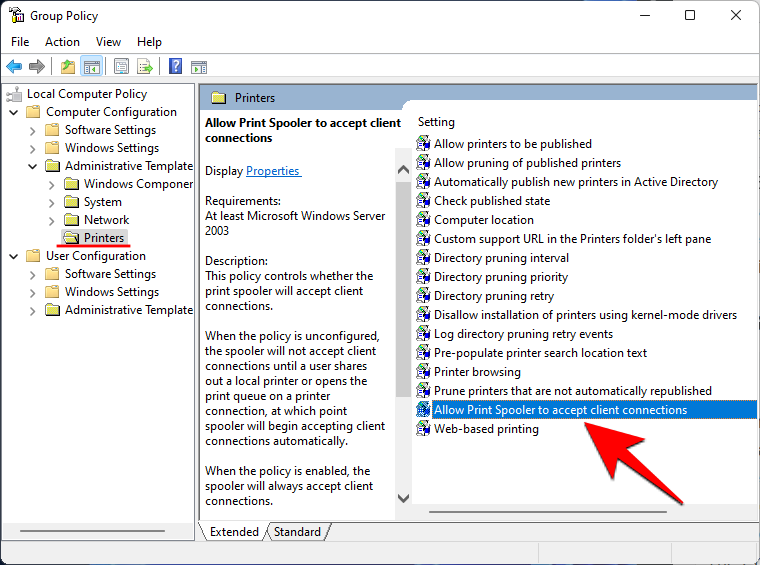Click the System folder icon in tree

[72, 202]
